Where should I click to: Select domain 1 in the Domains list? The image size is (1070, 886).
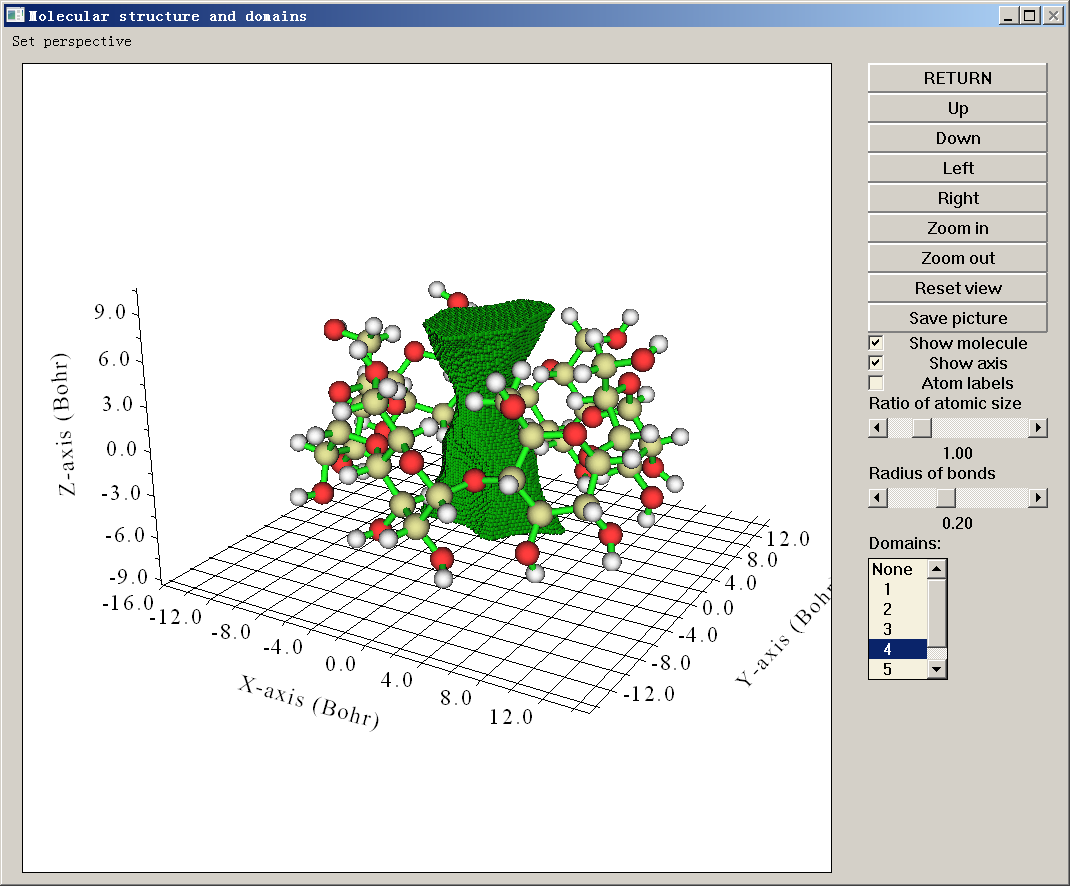point(898,589)
